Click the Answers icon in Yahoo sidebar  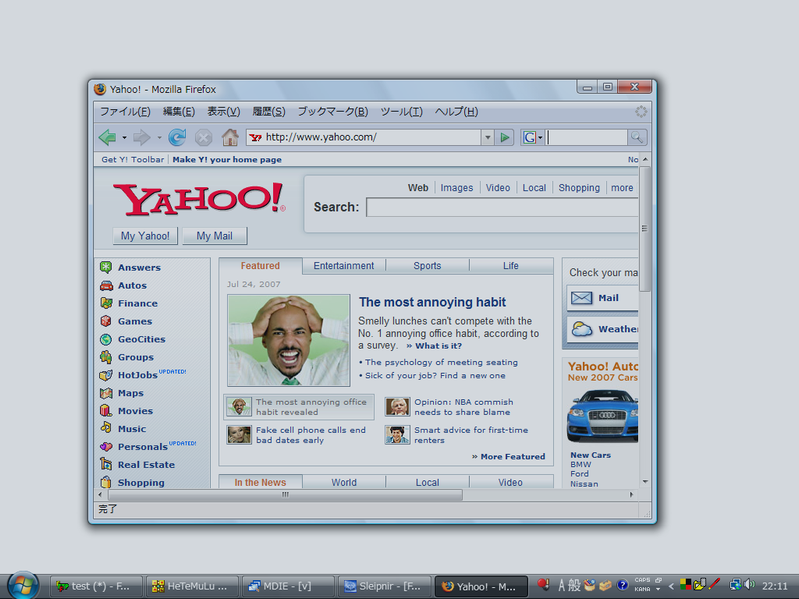click(x=106, y=267)
